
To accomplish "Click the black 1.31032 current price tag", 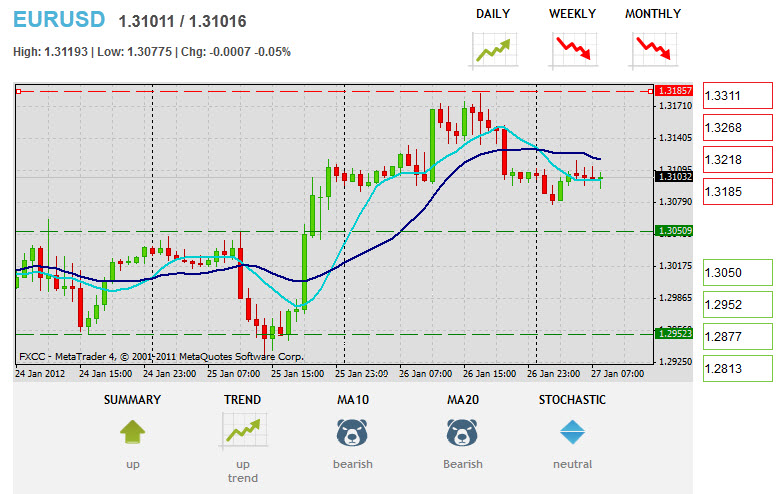I will pos(674,176).
